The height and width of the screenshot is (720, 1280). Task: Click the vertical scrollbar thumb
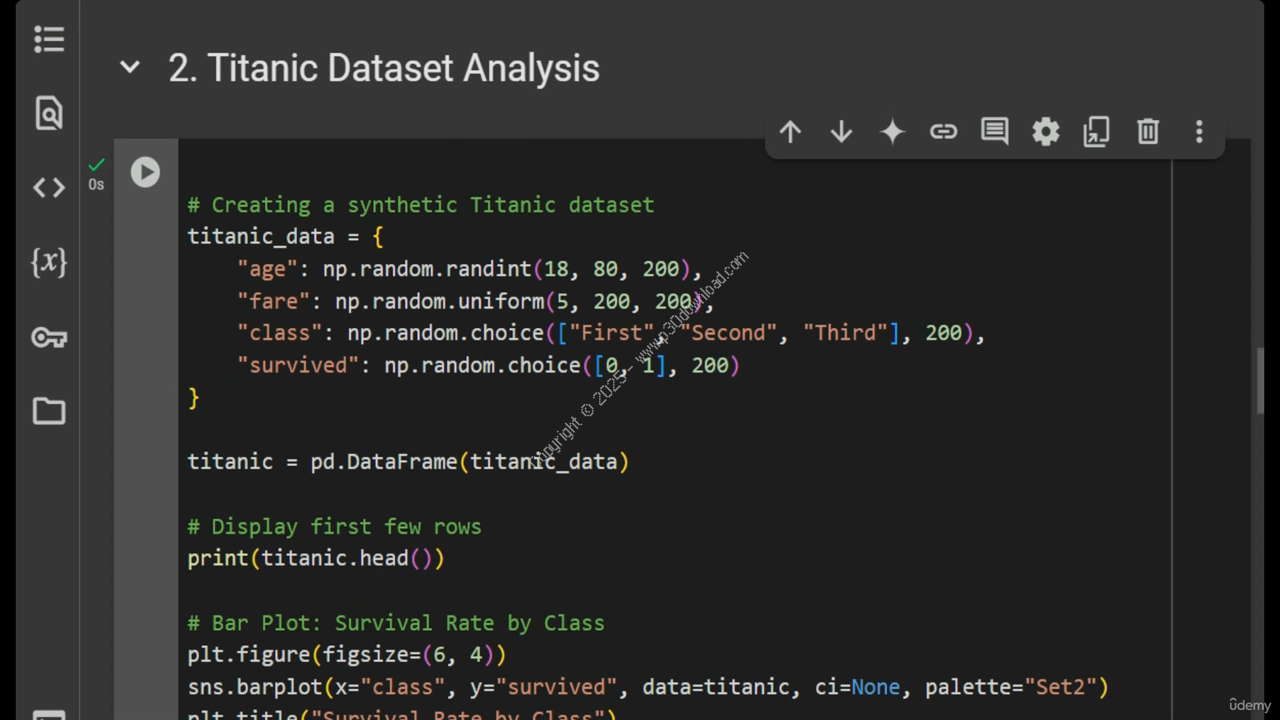[1260, 380]
